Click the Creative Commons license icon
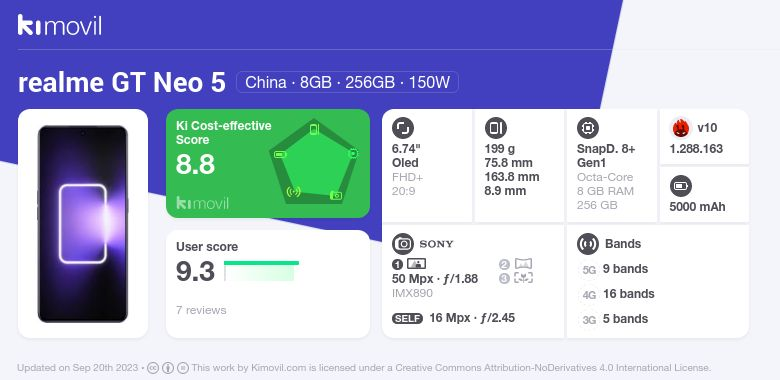The height and width of the screenshot is (380, 780). coord(153,368)
